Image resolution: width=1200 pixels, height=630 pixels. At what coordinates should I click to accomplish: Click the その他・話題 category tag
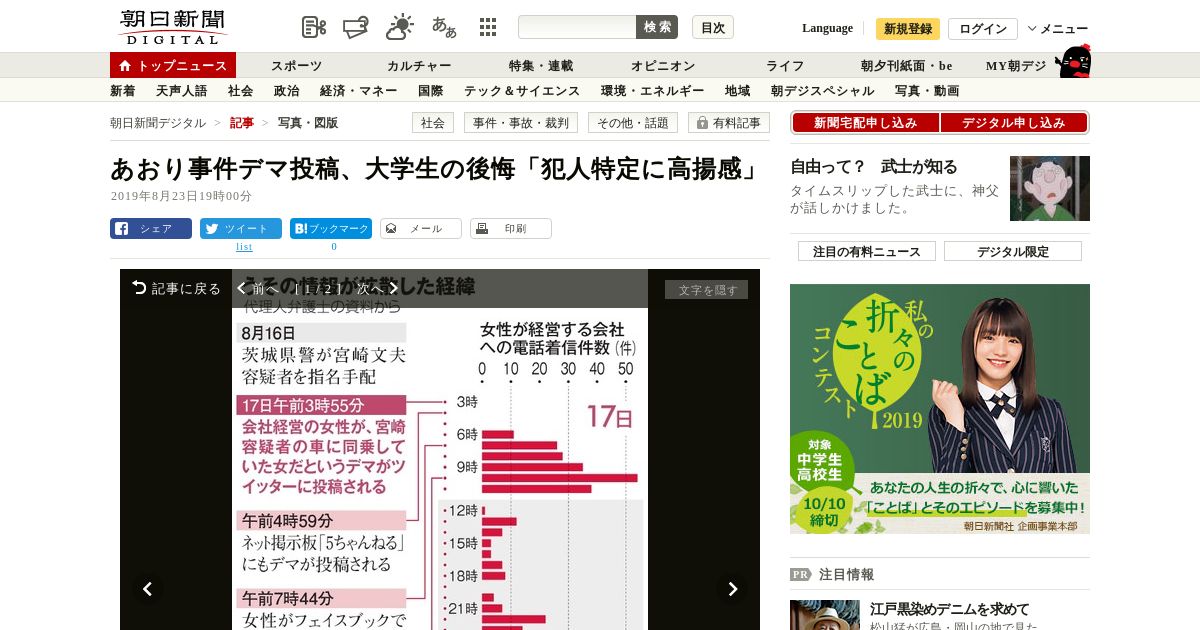tap(633, 123)
